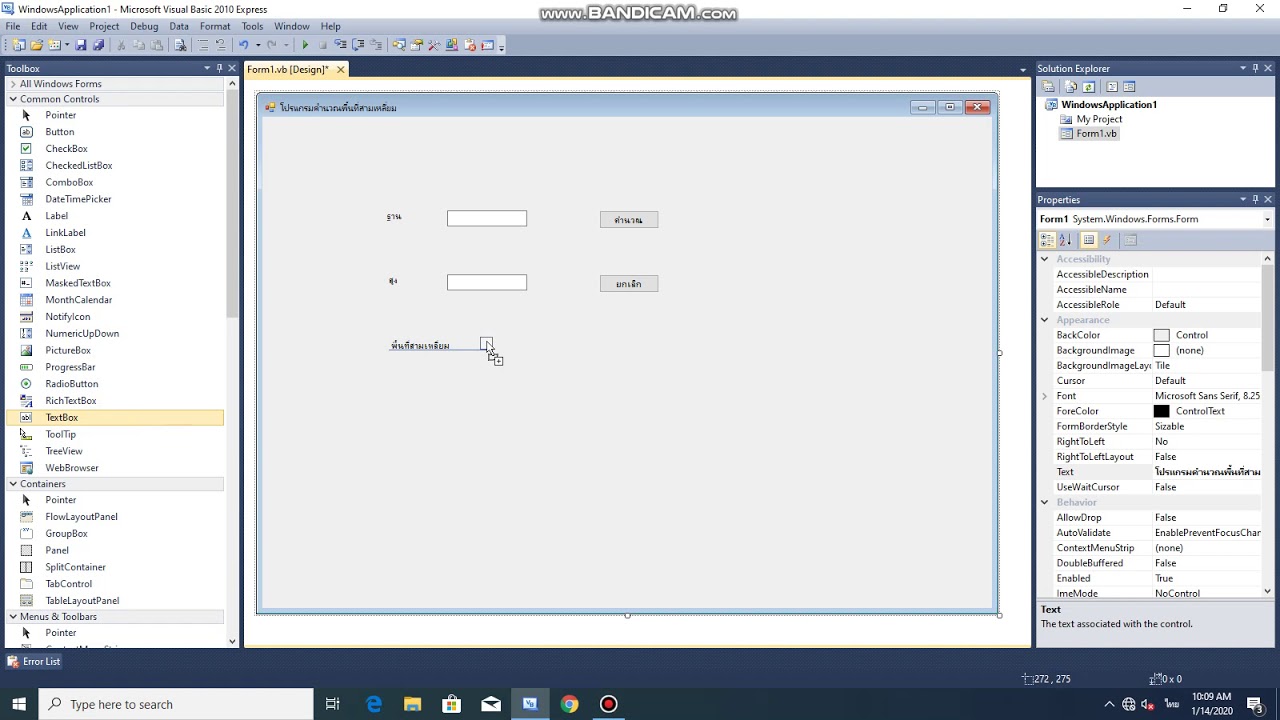This screenshot has width=1280, height=720.
Task: Collapse the Containers section in Toolbox
Action: 13,484
